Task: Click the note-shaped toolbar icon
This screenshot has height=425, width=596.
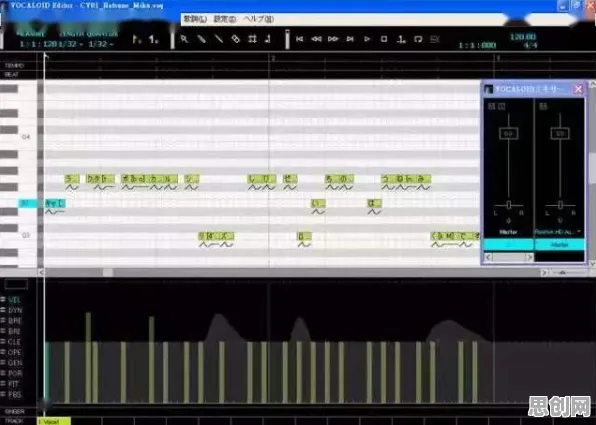Action: pyautogui.click(x=268, y=39)
